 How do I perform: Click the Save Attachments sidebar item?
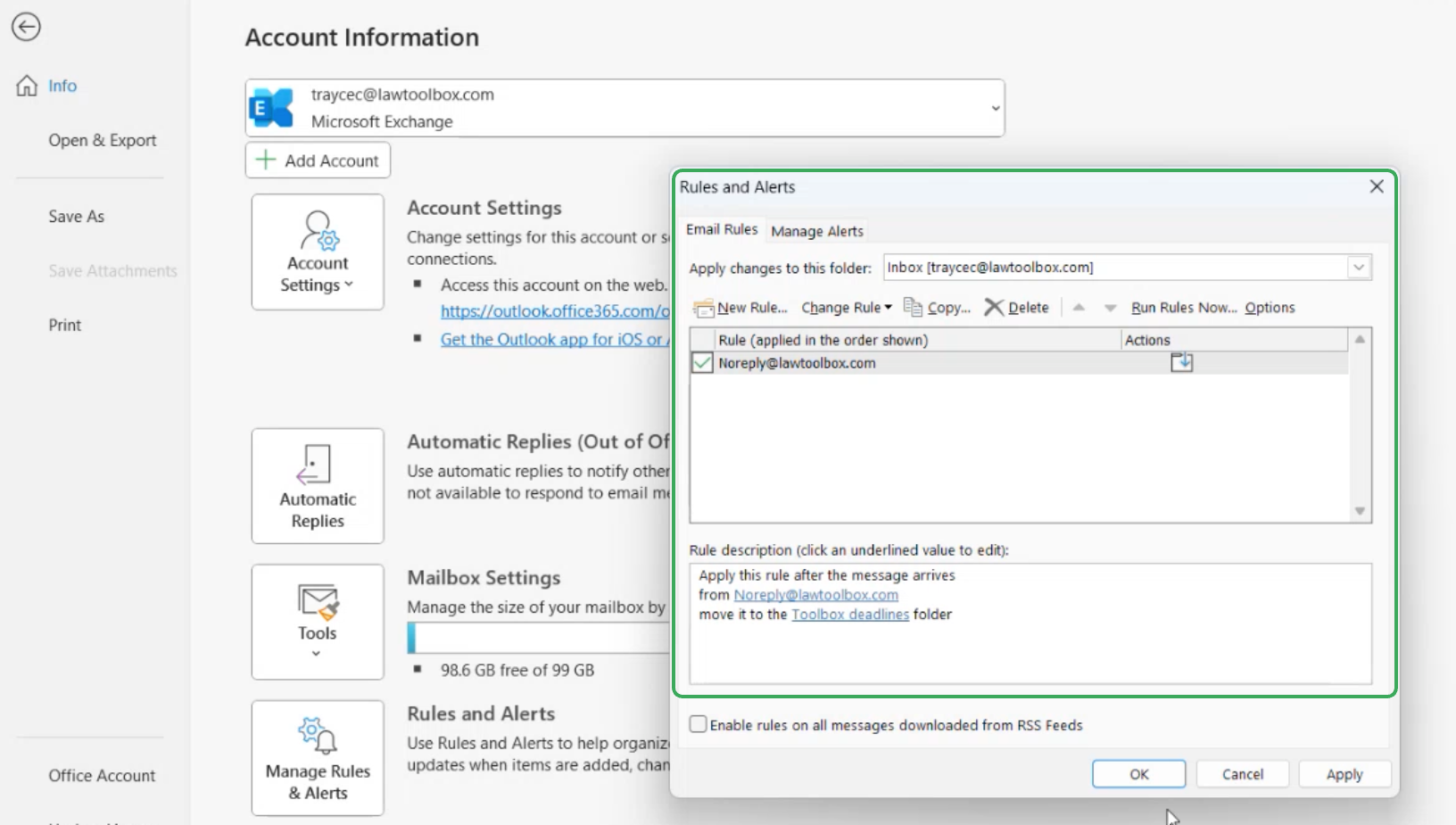pyautogui.click(x=113, y=270)
